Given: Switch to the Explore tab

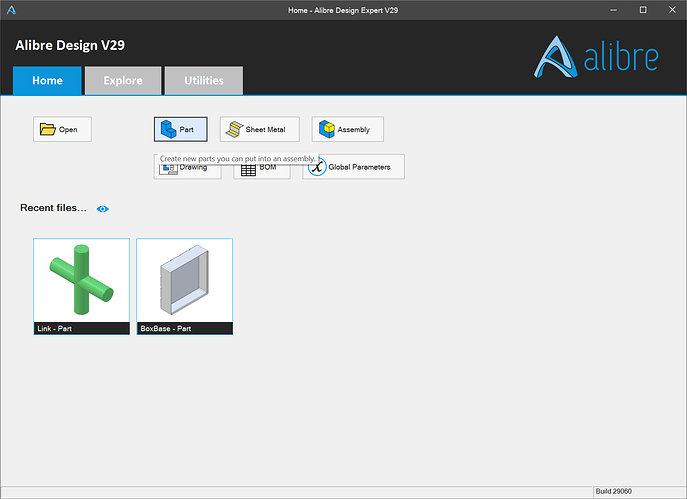Looking at the screenshot, I should click(123, 81).
